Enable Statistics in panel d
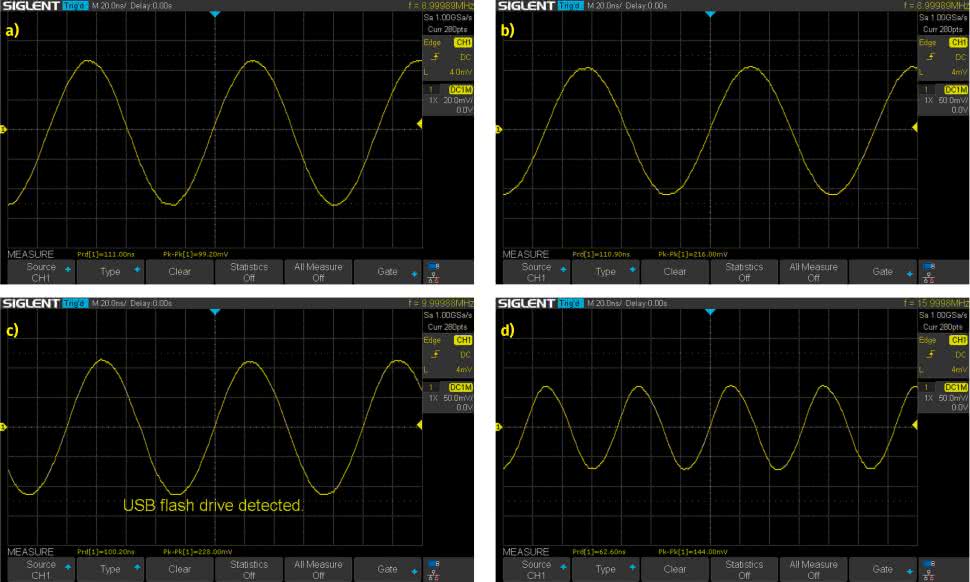 743,569
